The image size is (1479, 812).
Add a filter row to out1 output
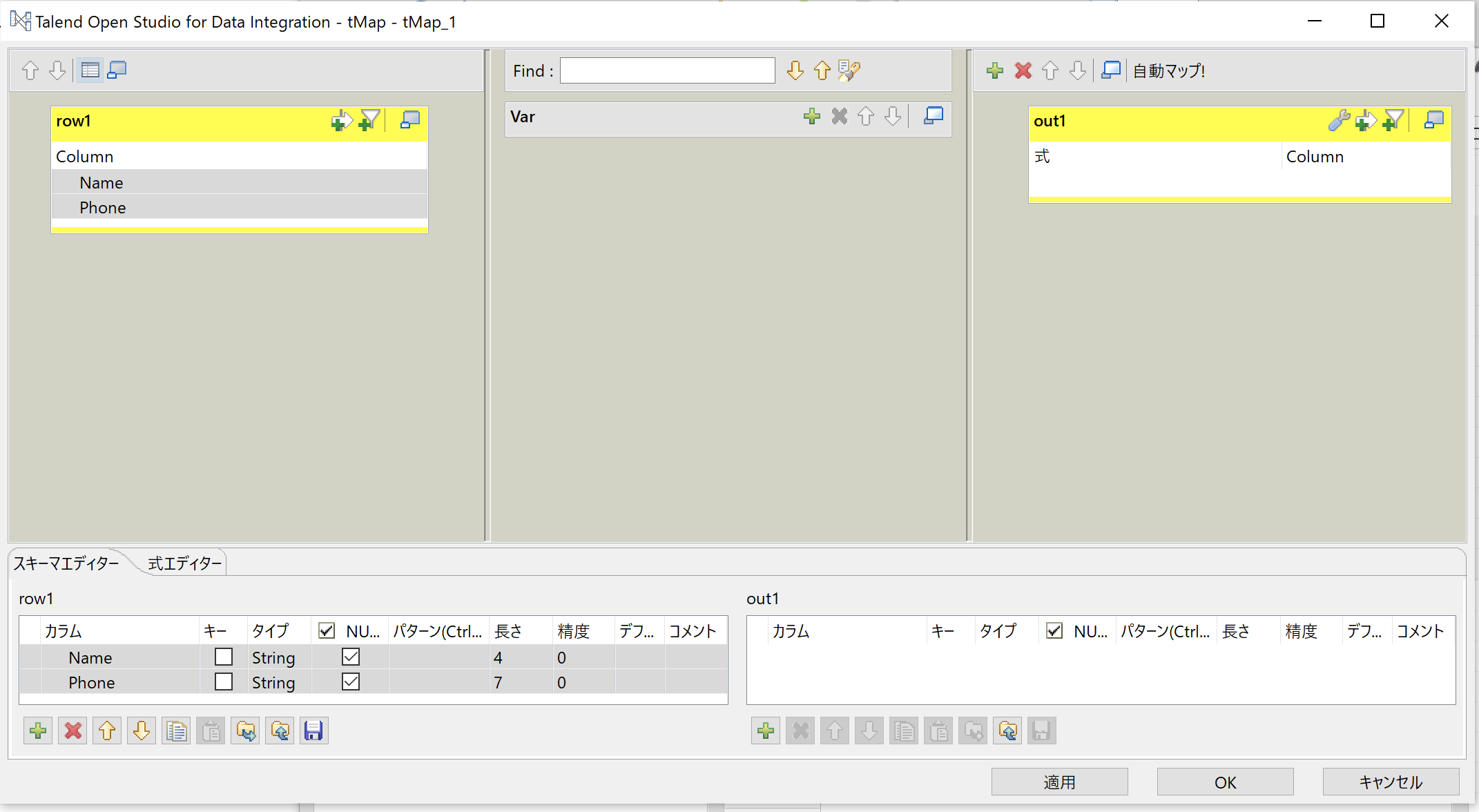[1394, 121]
